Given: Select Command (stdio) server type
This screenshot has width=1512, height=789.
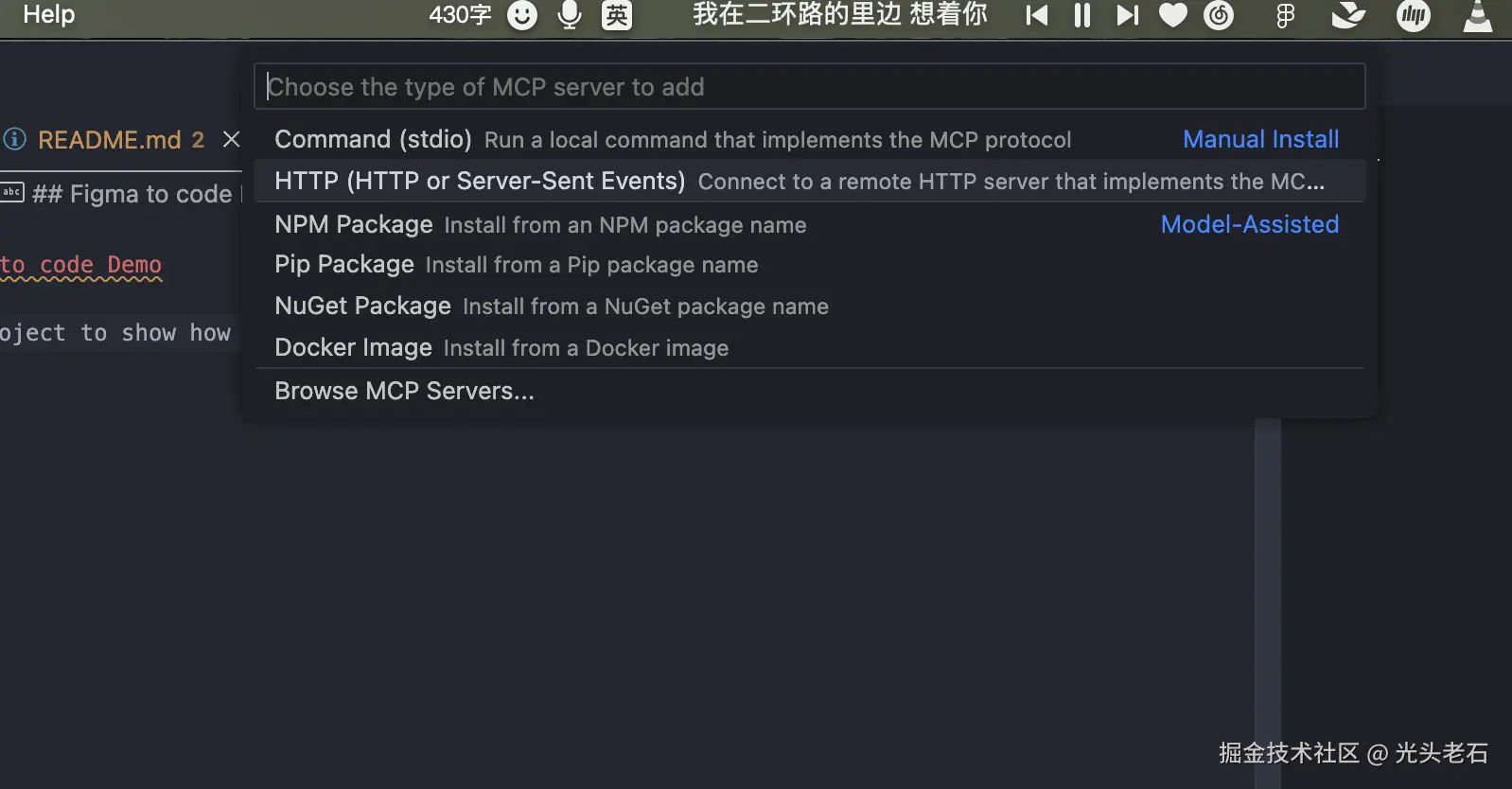Looking at the screenshot, I should (373, 139).
